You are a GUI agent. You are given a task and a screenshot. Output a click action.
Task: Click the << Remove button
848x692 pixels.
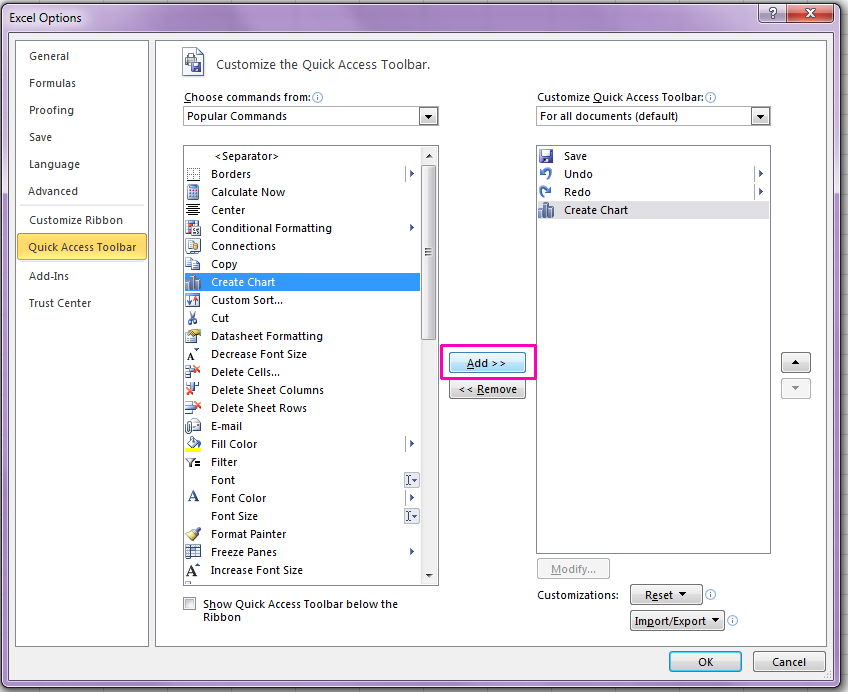coord(487,389)
